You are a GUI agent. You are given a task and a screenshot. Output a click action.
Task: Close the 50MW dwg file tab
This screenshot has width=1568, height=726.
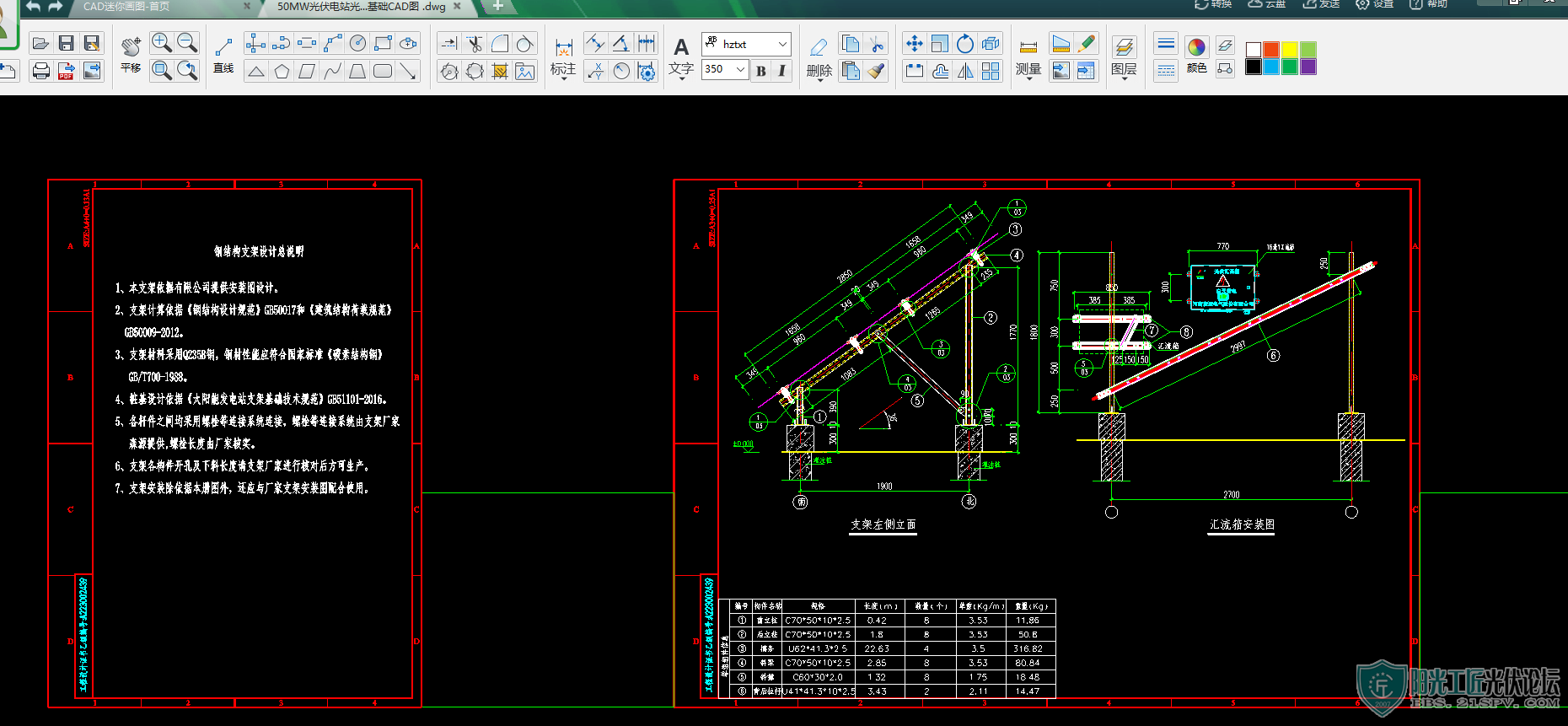point(457,6)
